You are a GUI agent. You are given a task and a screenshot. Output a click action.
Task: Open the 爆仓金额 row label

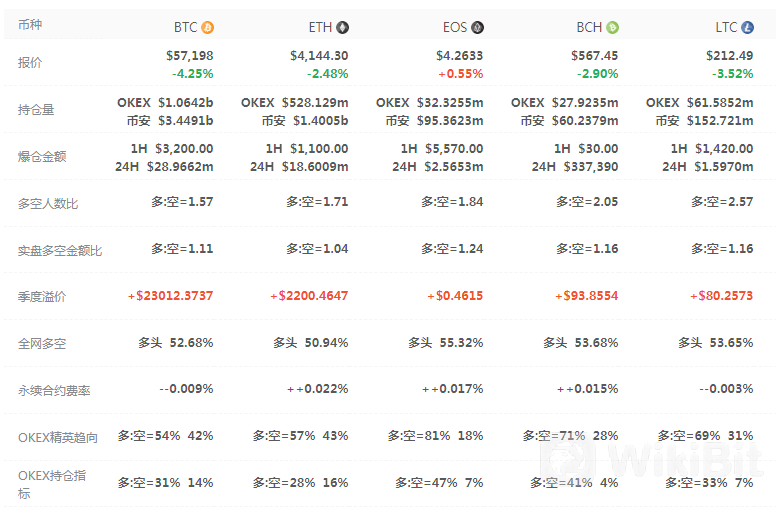coord(42,157)
